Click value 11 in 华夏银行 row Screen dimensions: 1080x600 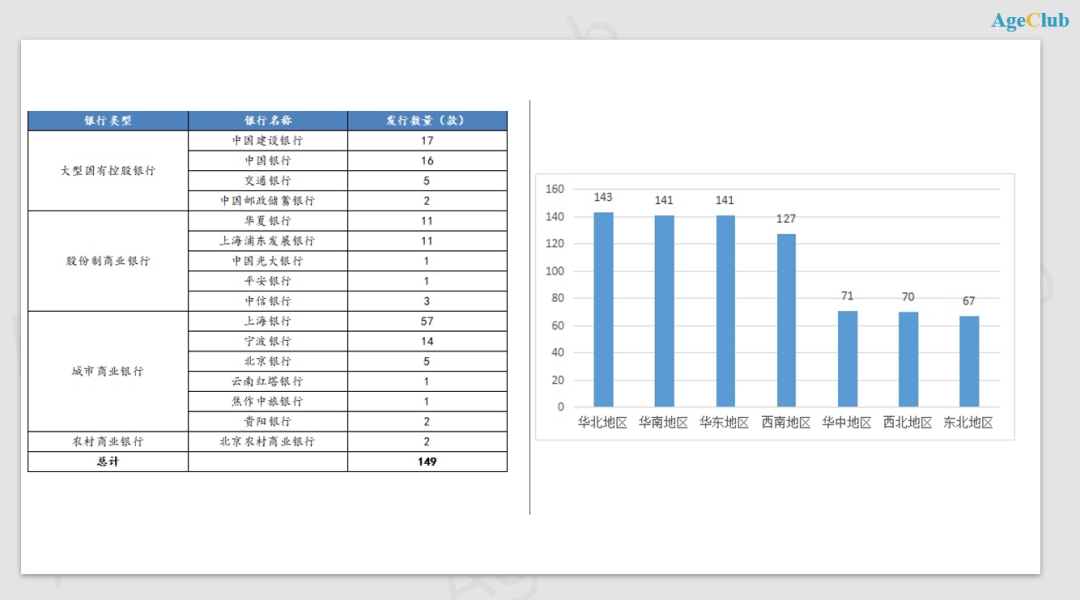coord(427,220)
